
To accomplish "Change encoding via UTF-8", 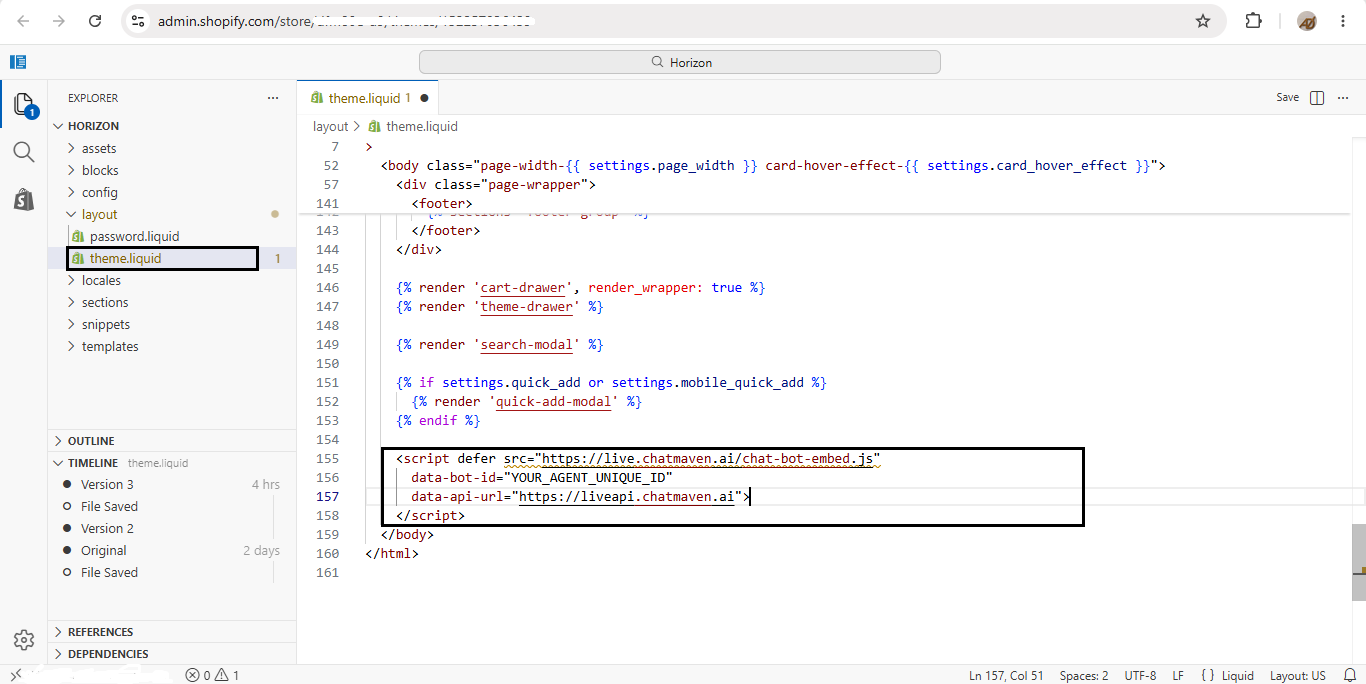I will click(1140, 675).
